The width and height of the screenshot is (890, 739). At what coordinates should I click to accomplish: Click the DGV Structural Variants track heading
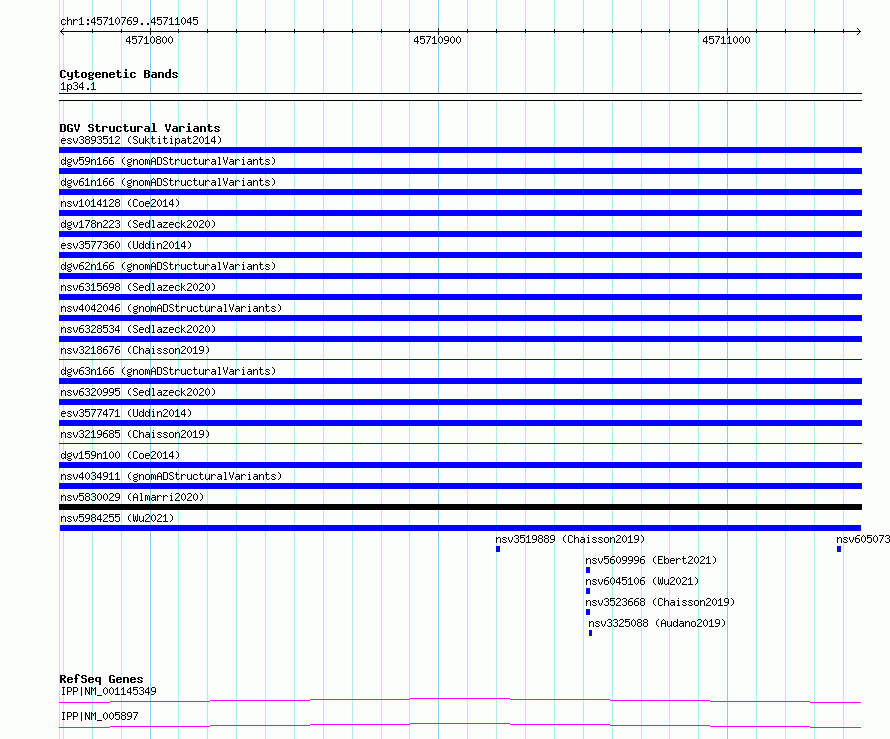tap(140, 128)
